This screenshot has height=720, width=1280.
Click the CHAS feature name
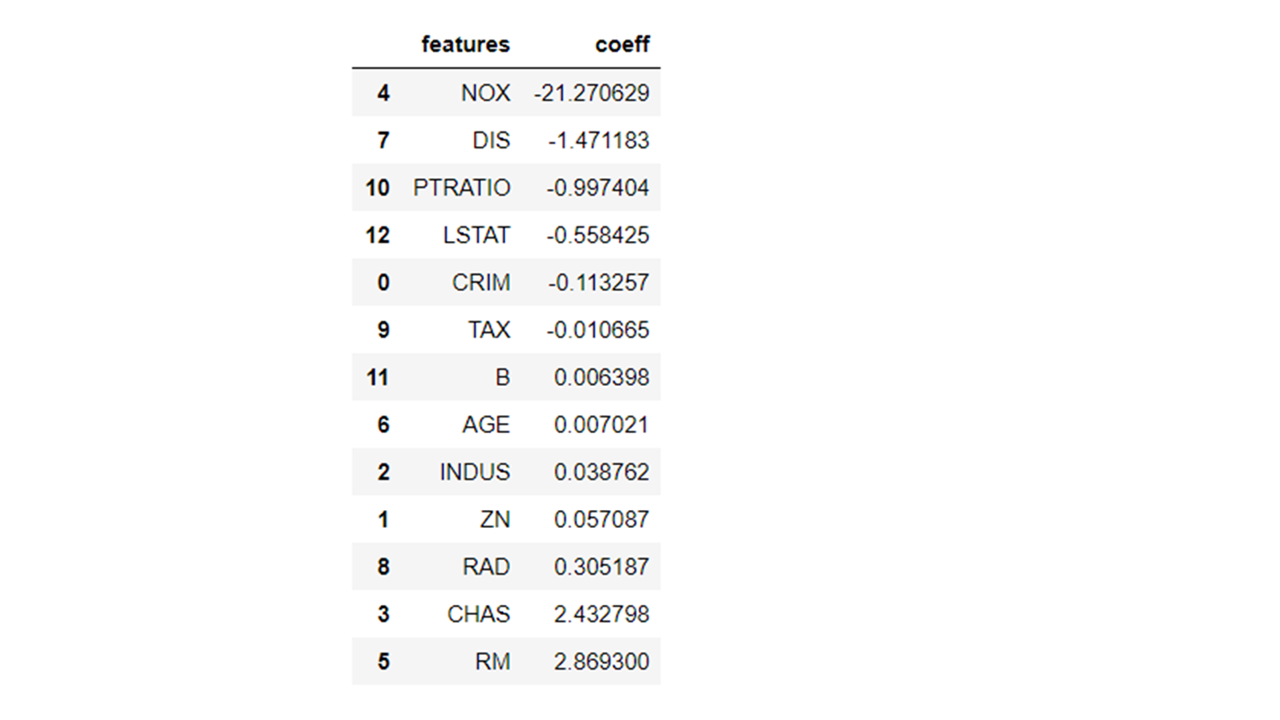[479, 614]
